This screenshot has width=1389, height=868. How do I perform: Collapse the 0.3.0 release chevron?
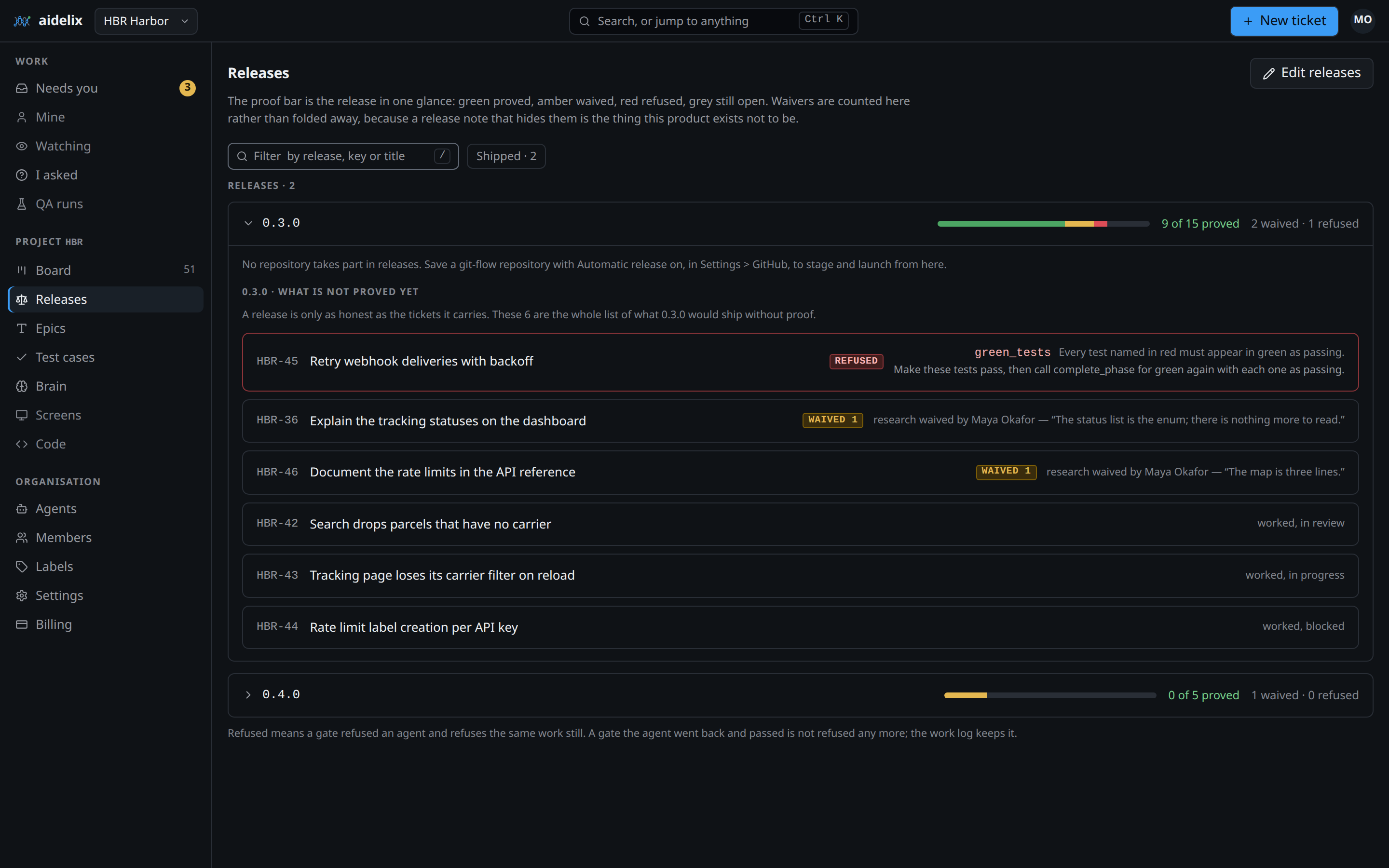click(x=248, y=223)
